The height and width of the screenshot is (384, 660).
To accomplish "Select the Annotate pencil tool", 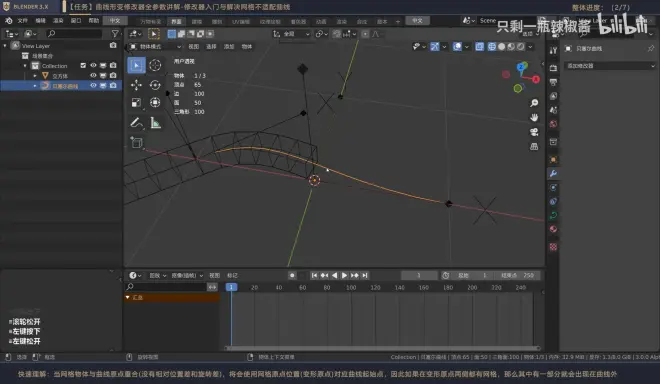I will point(136,123).
